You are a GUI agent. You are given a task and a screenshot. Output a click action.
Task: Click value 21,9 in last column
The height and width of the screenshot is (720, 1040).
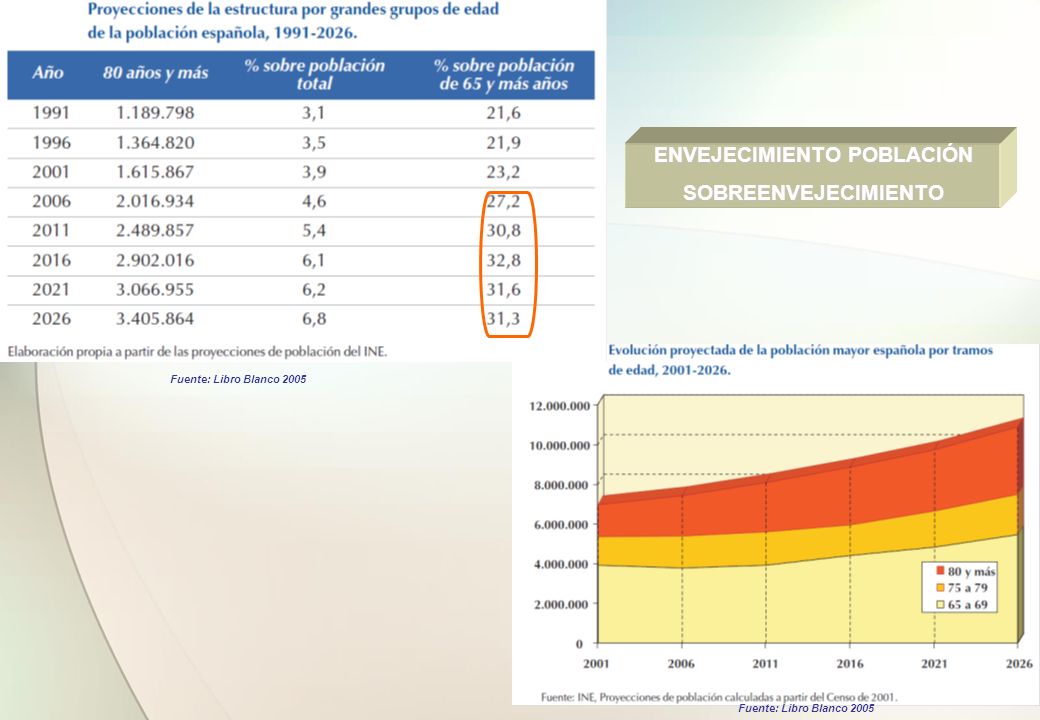coord(503,143)
